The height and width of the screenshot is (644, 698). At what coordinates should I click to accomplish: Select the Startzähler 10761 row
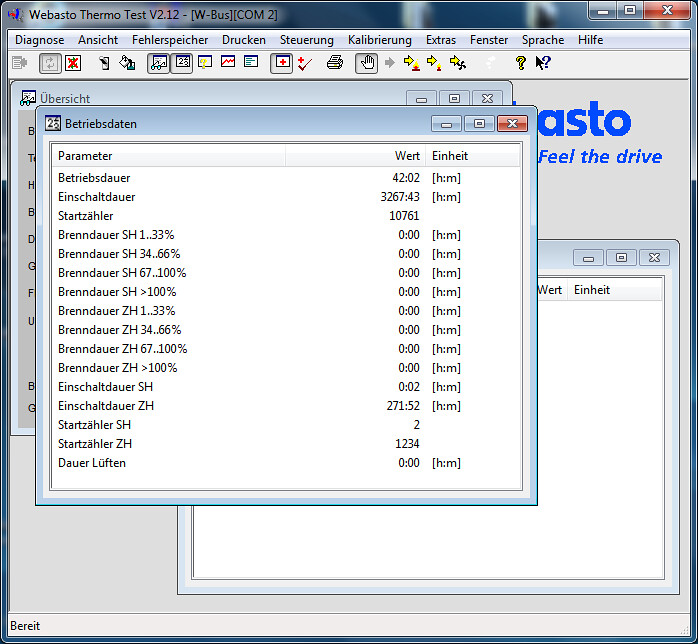[286, 216]
